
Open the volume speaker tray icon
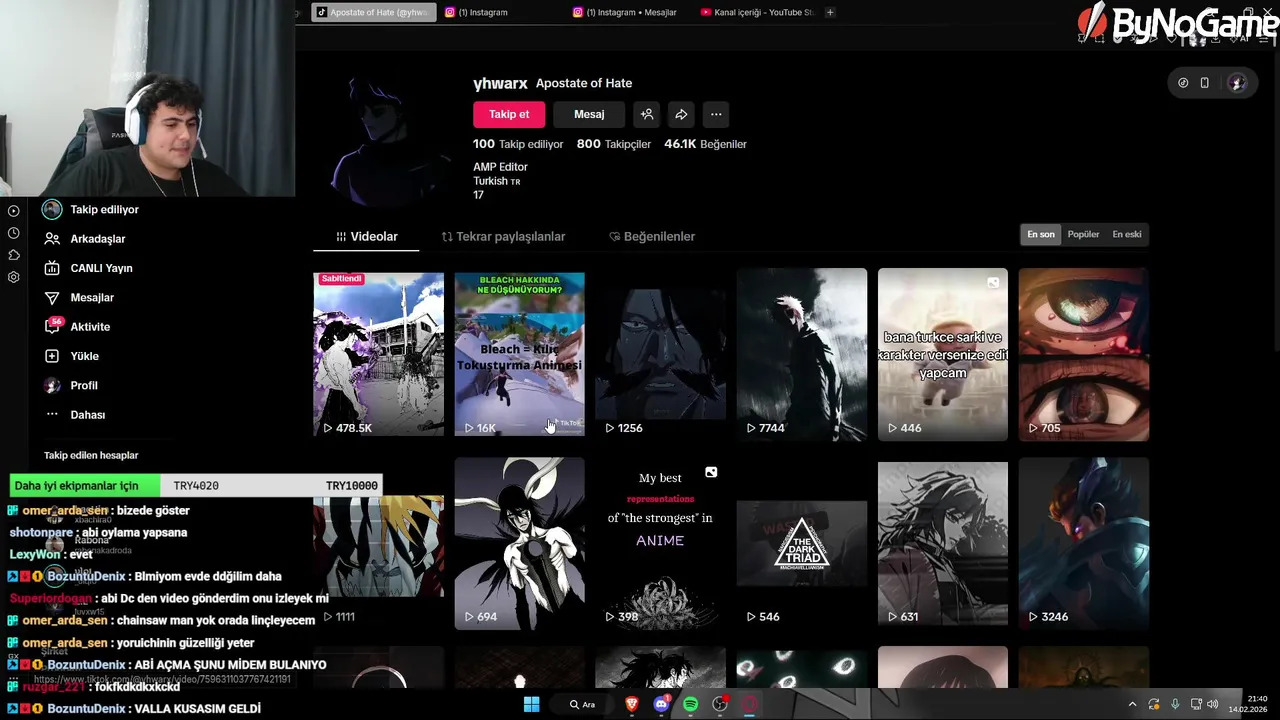(1213, 704)
